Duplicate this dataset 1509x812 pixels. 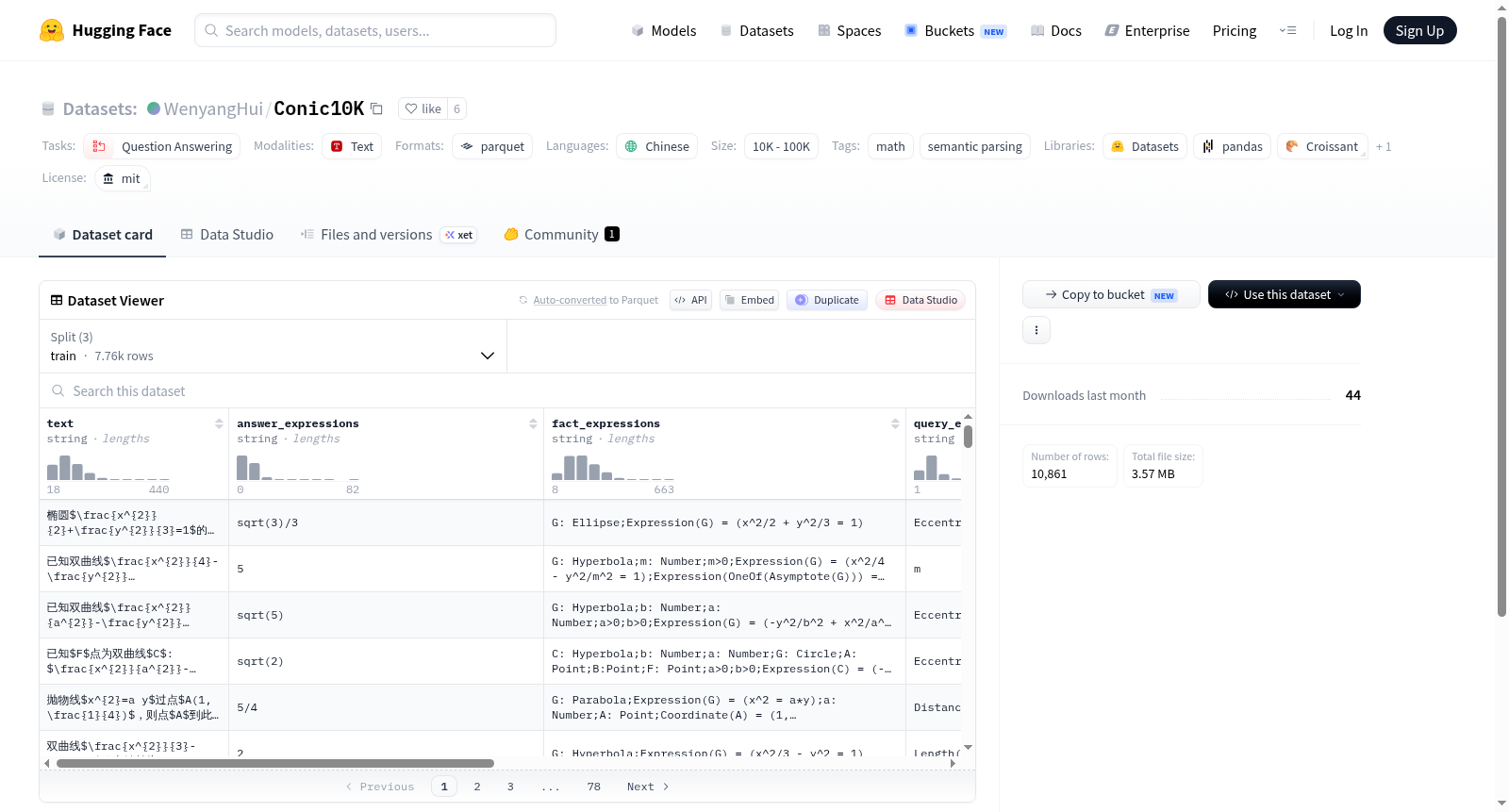coord(826,300)
